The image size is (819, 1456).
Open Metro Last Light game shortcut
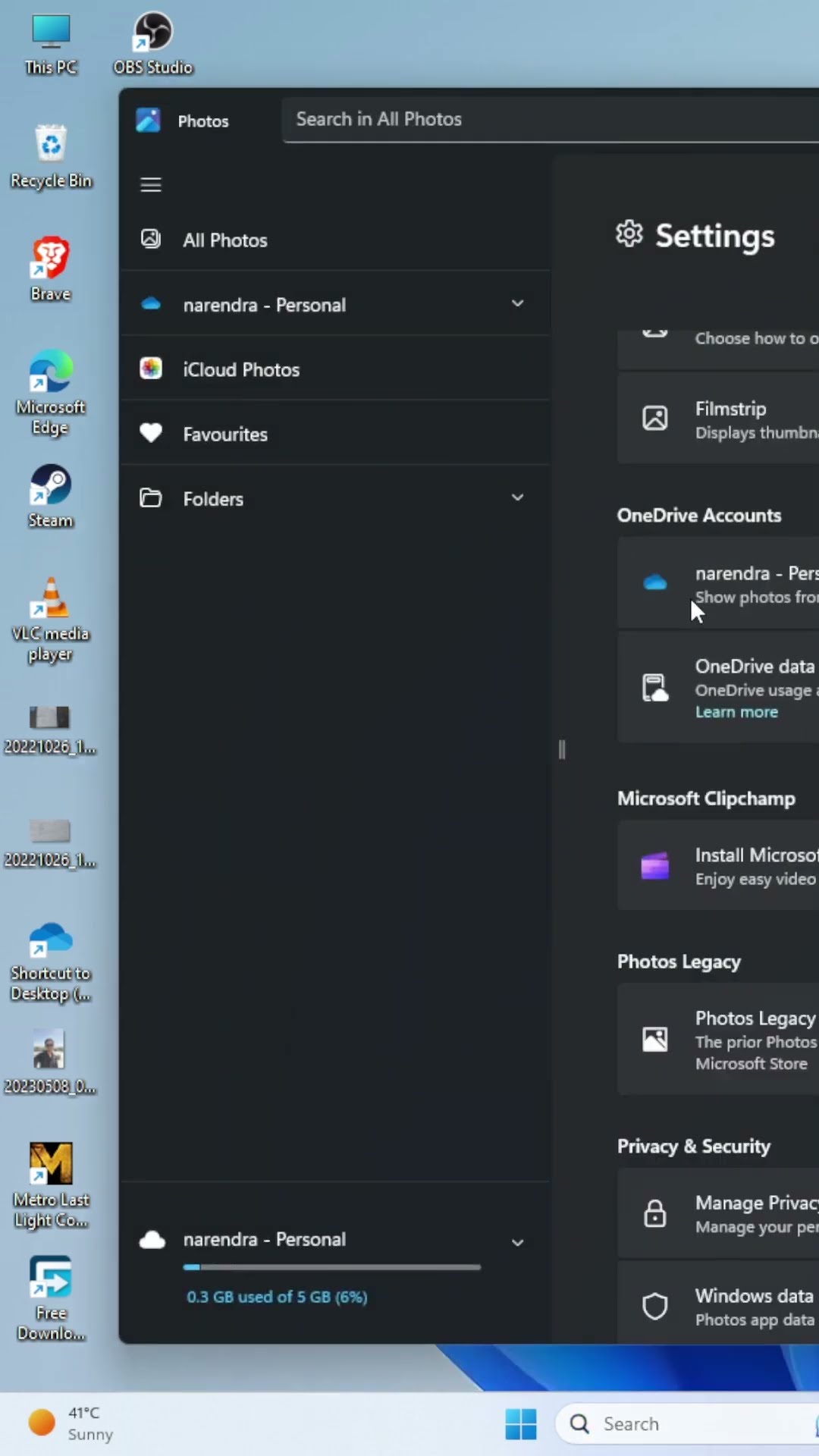tap(51, 1186)
